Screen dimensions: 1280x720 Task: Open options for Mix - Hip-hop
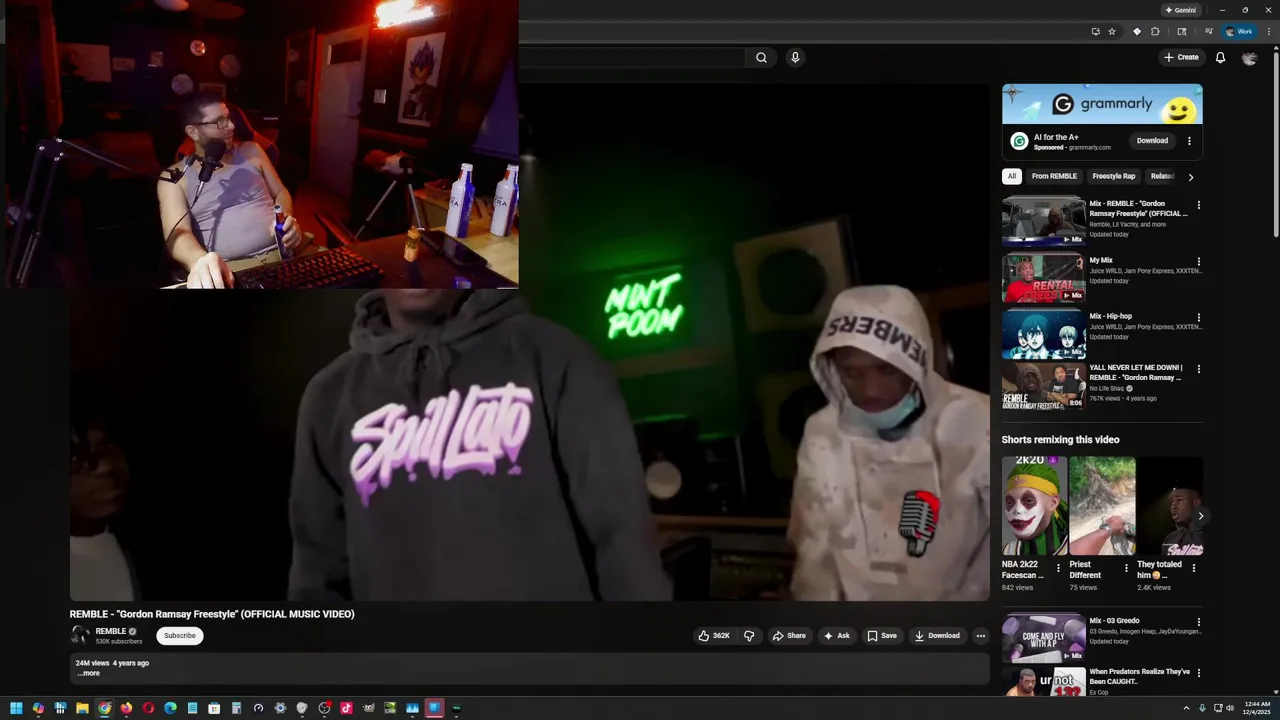(x=1199, y=318)
